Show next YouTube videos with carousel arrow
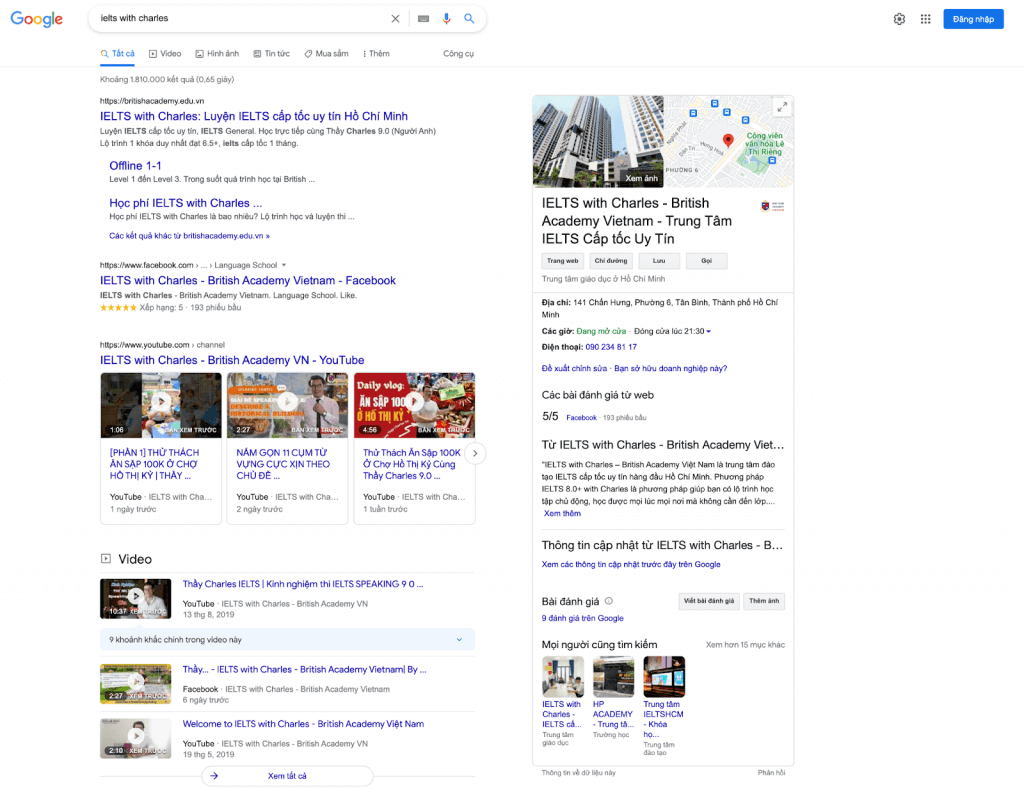The width and height of the screenshot is (1024, 801). (x=475, y=453)
